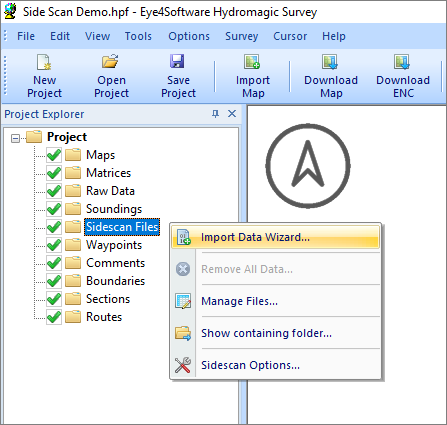
Task: Click the Download Map icon
Action: pos(330,62)
